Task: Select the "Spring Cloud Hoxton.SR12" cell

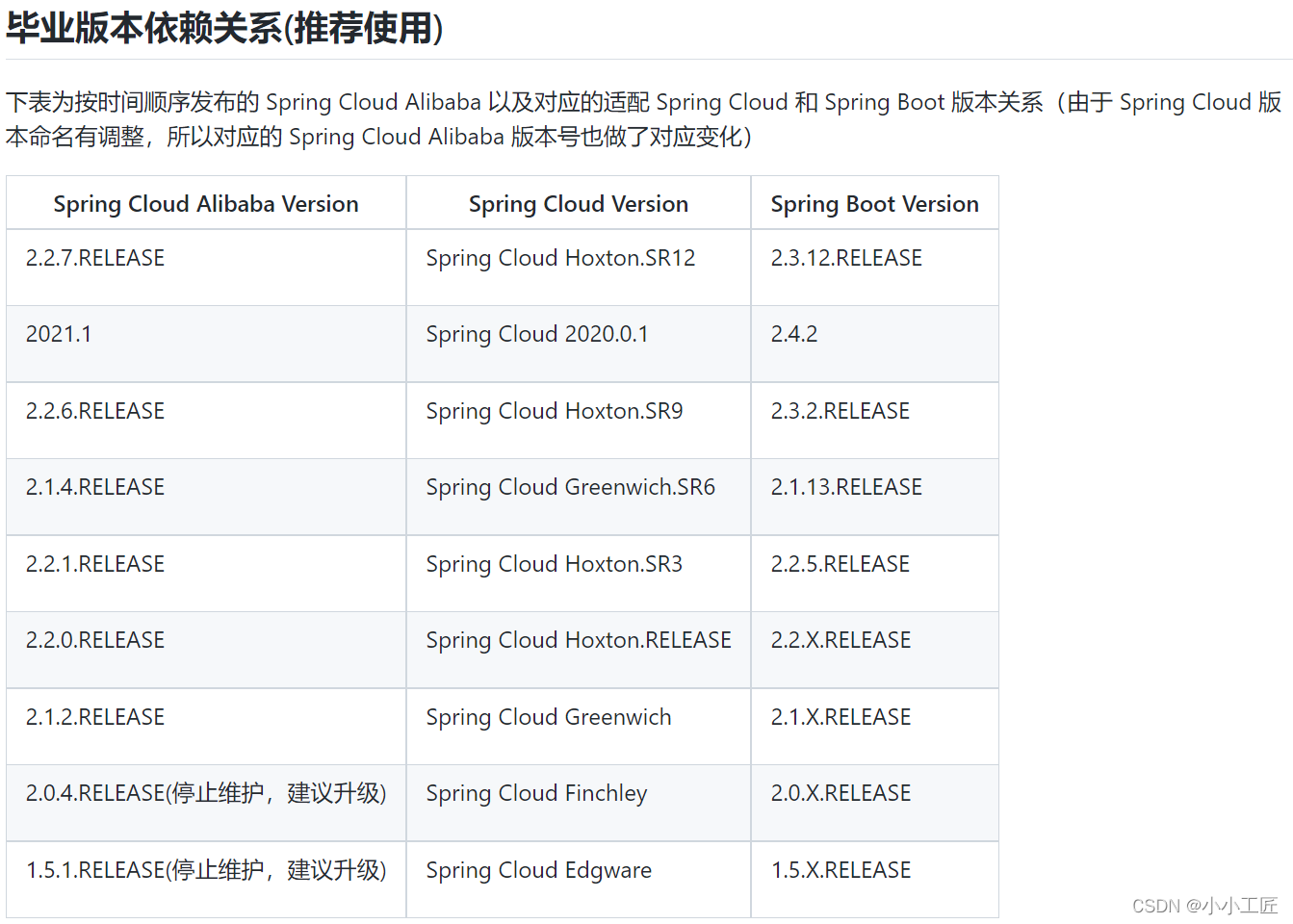Action: (579, 268)
